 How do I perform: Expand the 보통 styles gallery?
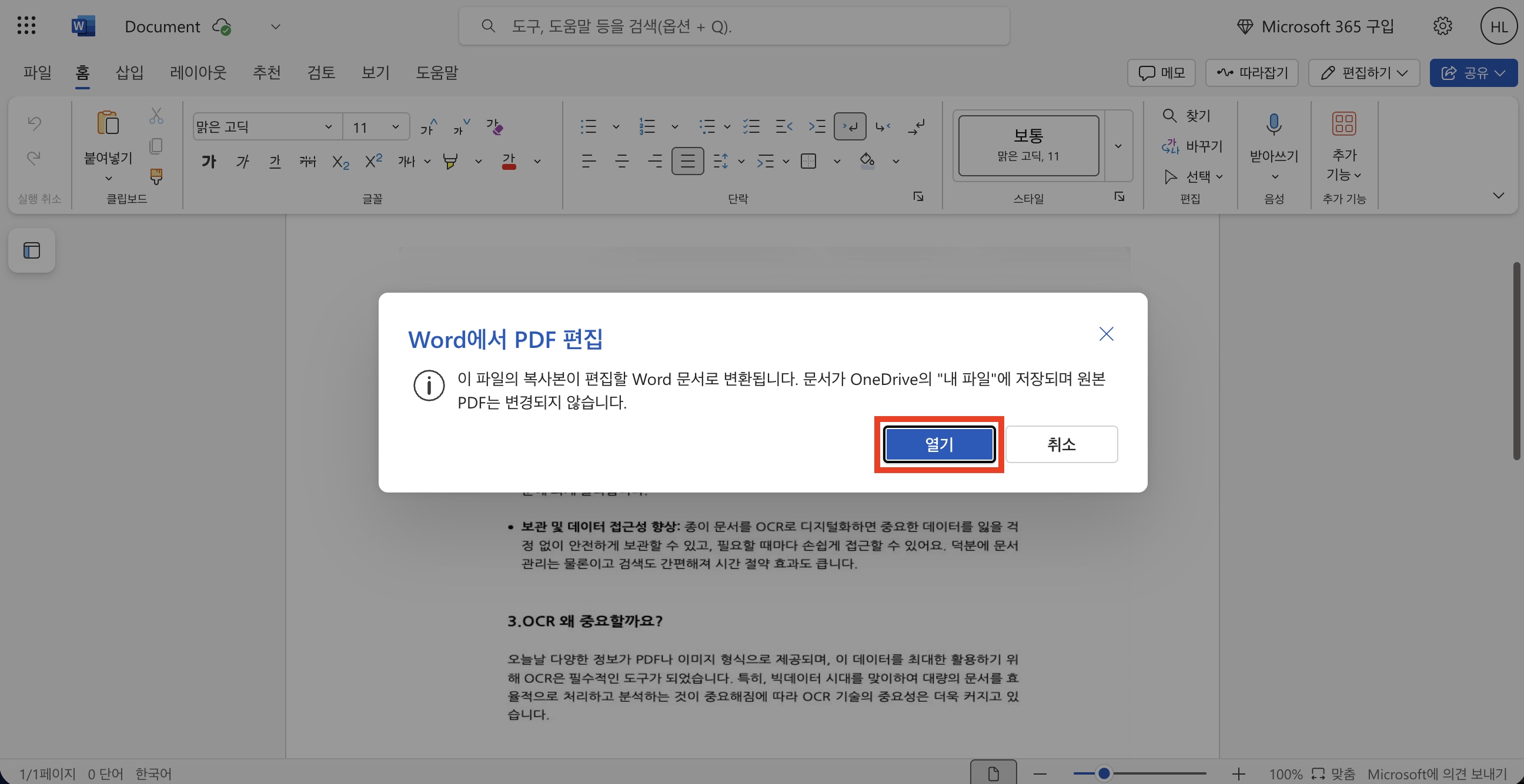(x=1118, y=145)
